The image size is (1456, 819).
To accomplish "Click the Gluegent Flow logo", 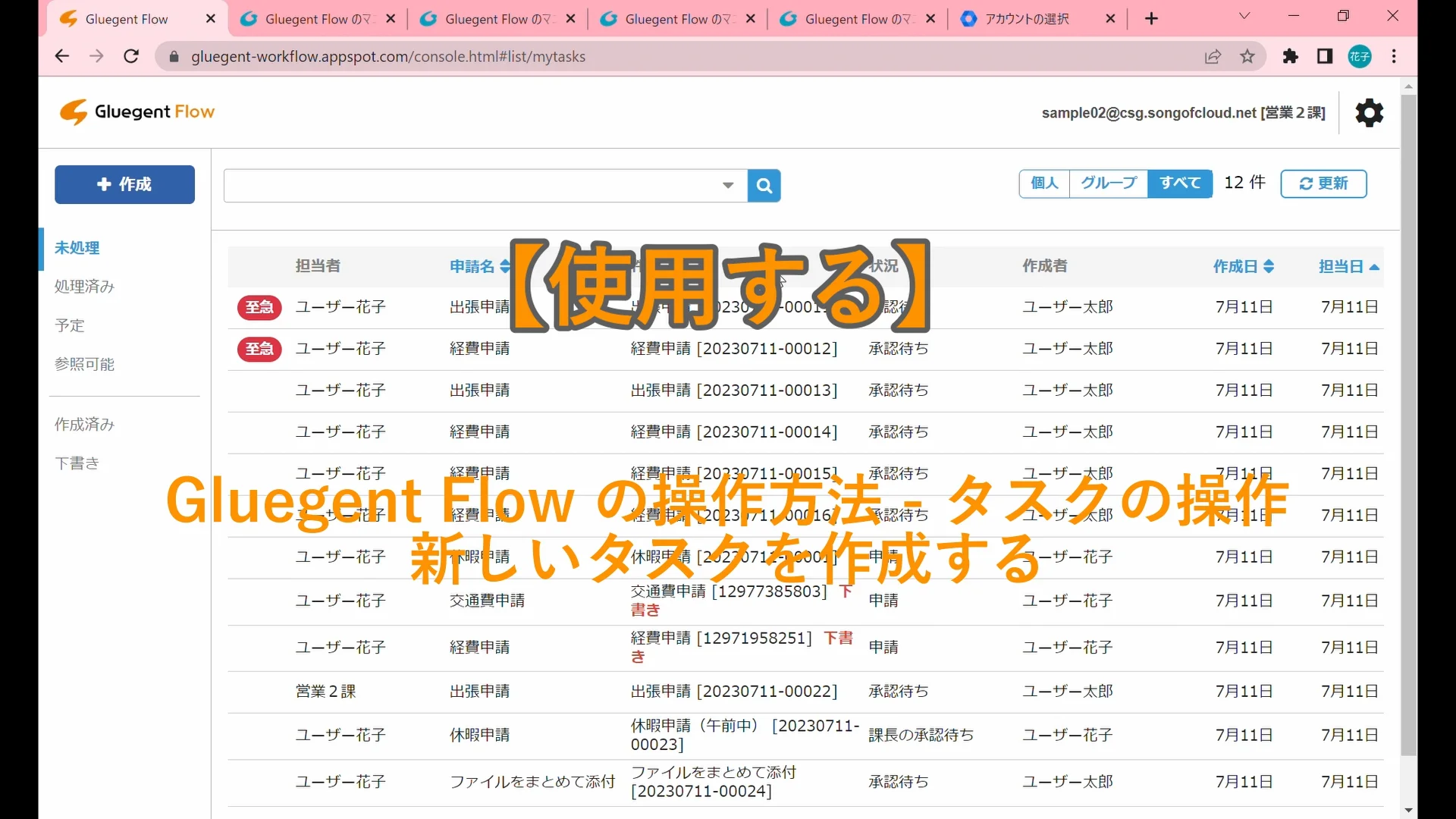I will (137, 112).
